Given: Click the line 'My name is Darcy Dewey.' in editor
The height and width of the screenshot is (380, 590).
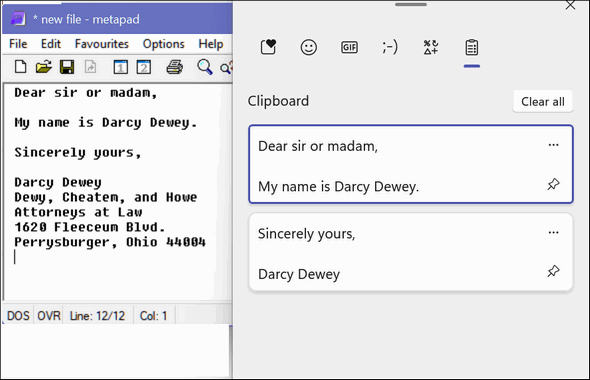Looking at the screenshot, I should 106,123.
